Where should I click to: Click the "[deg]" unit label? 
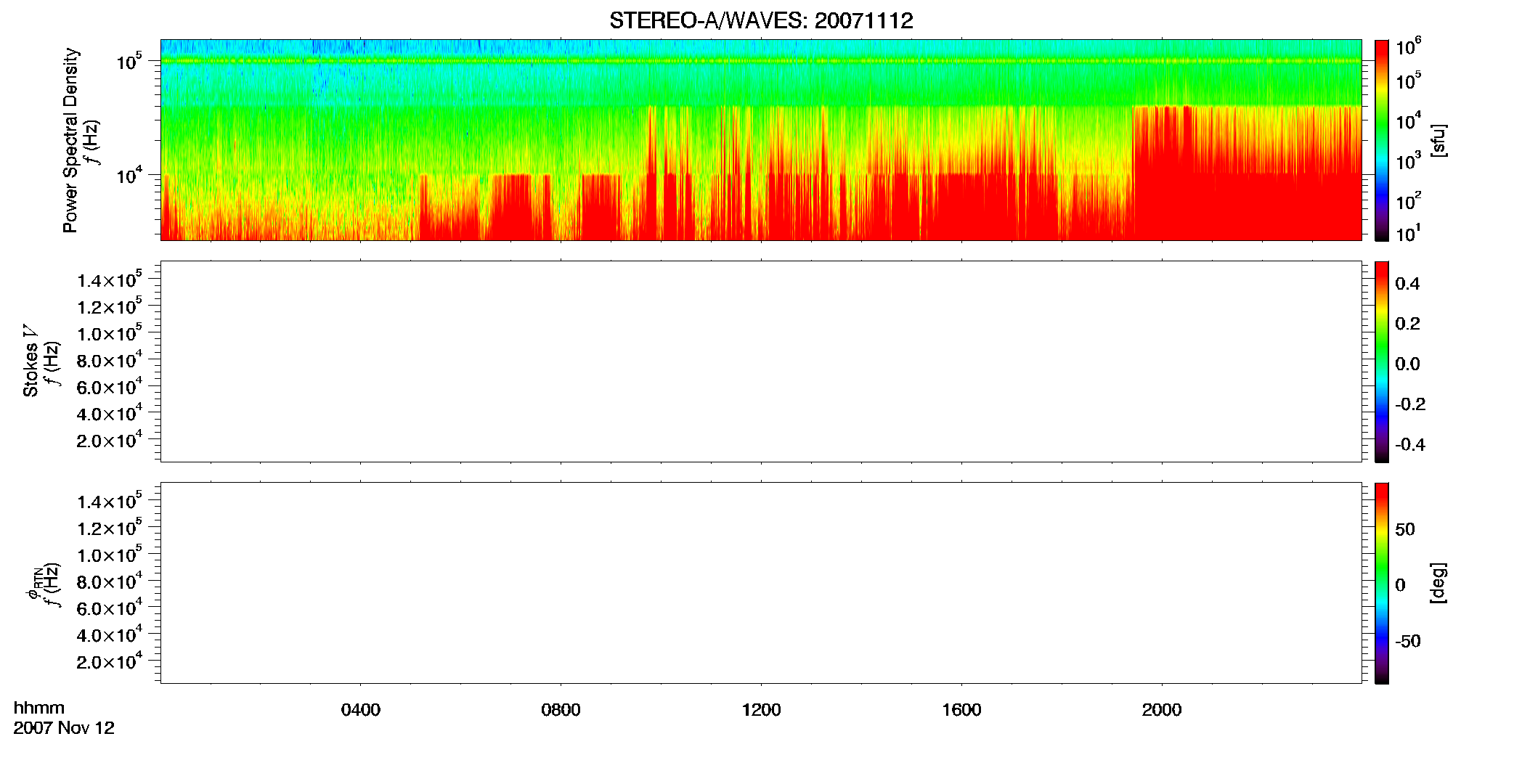click(x=1438, y=583)
